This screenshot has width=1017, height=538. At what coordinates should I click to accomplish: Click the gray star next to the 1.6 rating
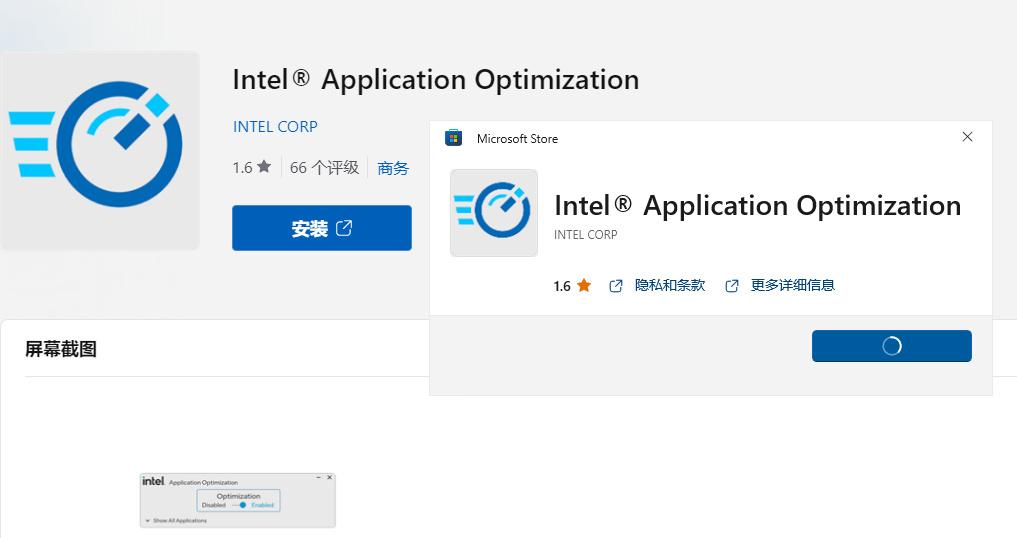coord(264,167)
